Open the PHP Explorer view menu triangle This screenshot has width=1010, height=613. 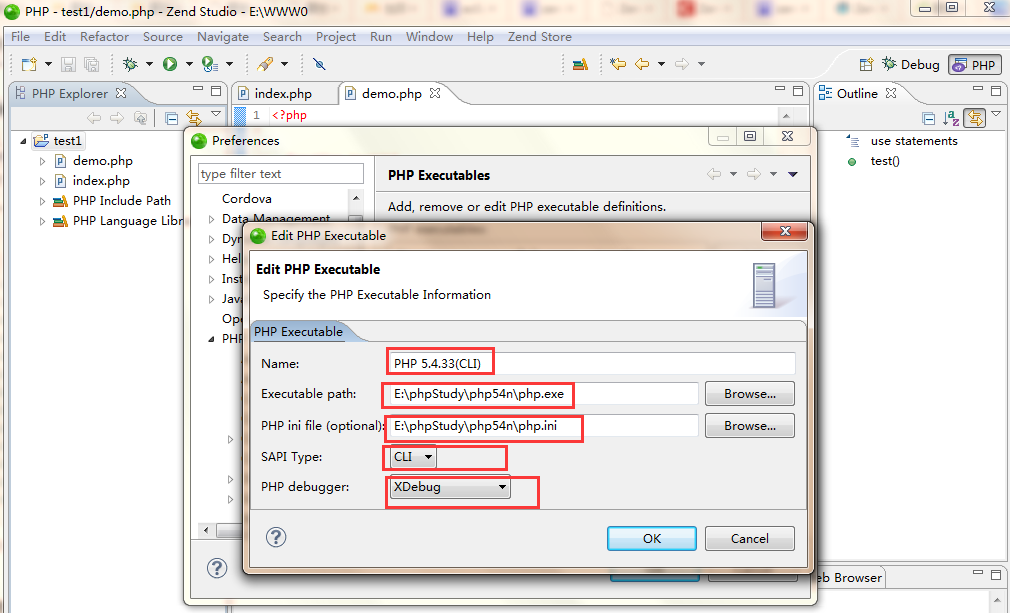click(216, 114)
